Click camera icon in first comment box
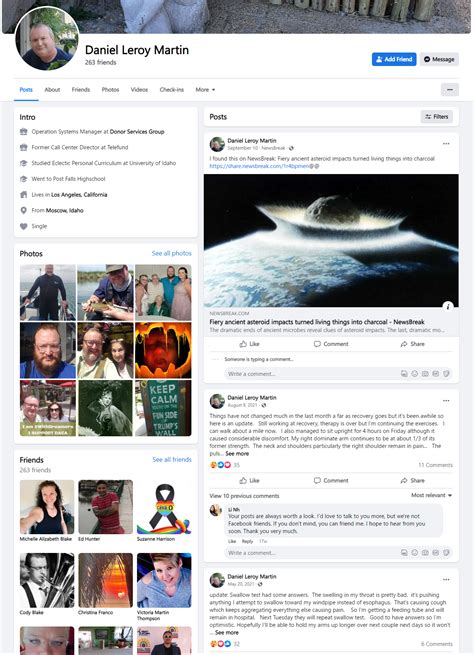474x655 pixels. [425, 373]
